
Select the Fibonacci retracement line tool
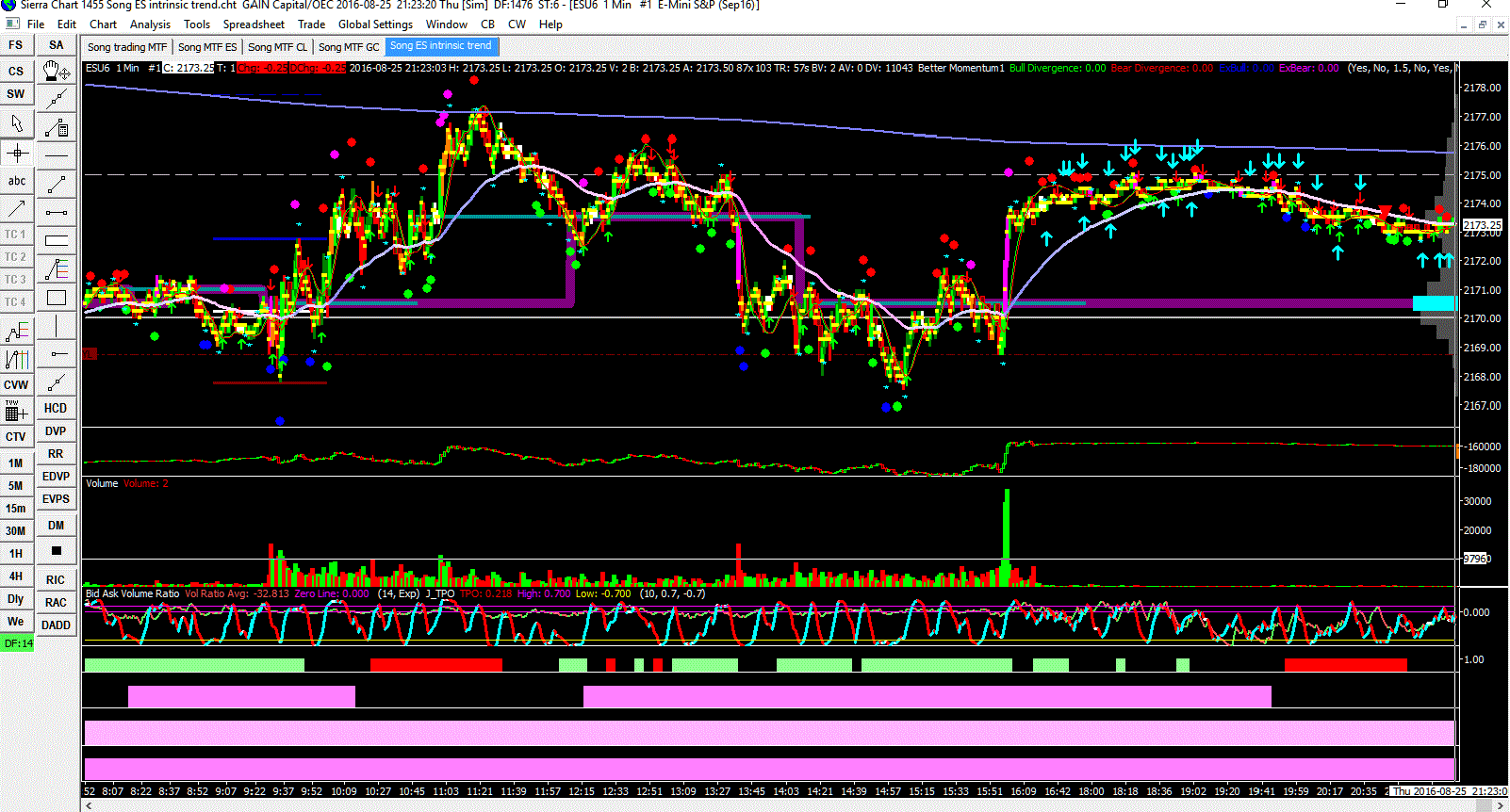[x=56, y=269]
